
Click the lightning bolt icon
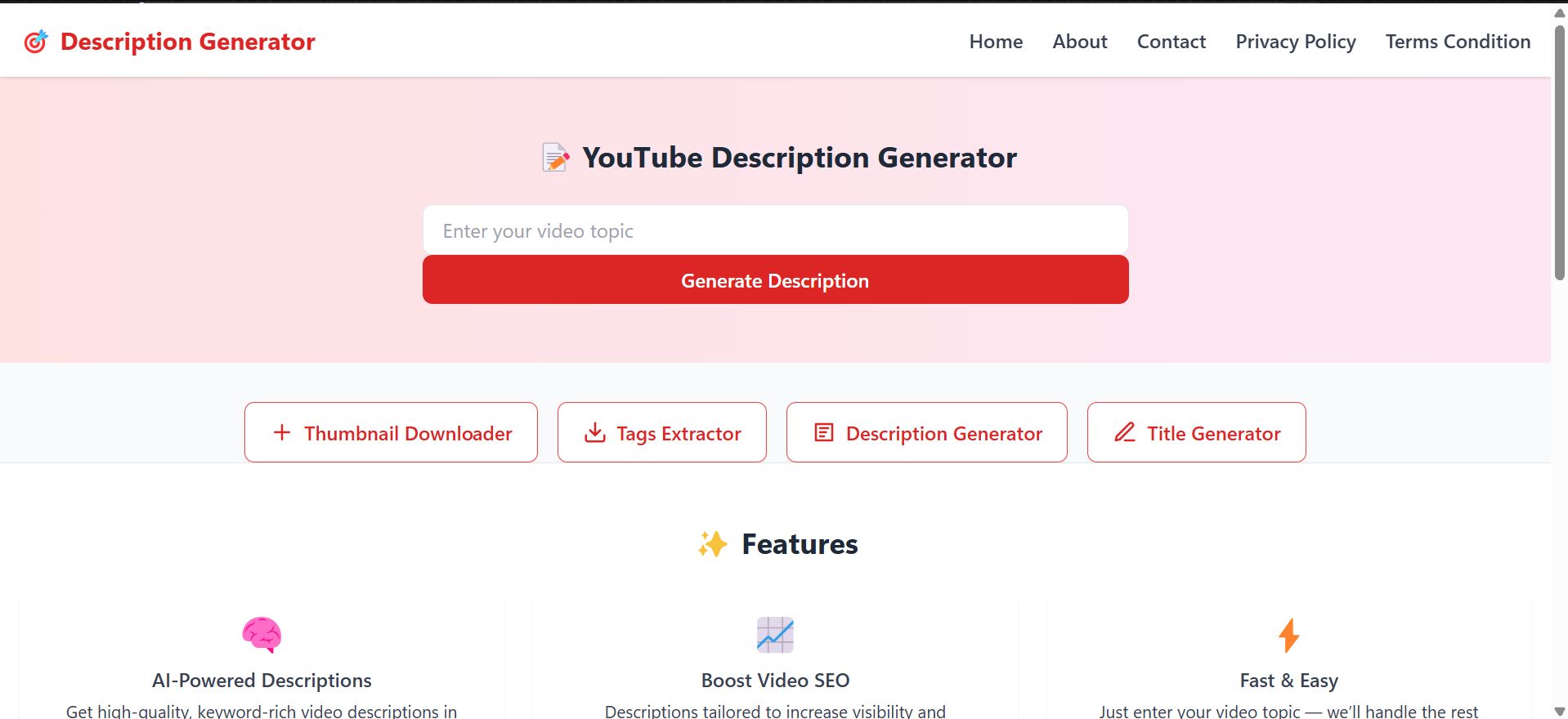coord(1289,635)
